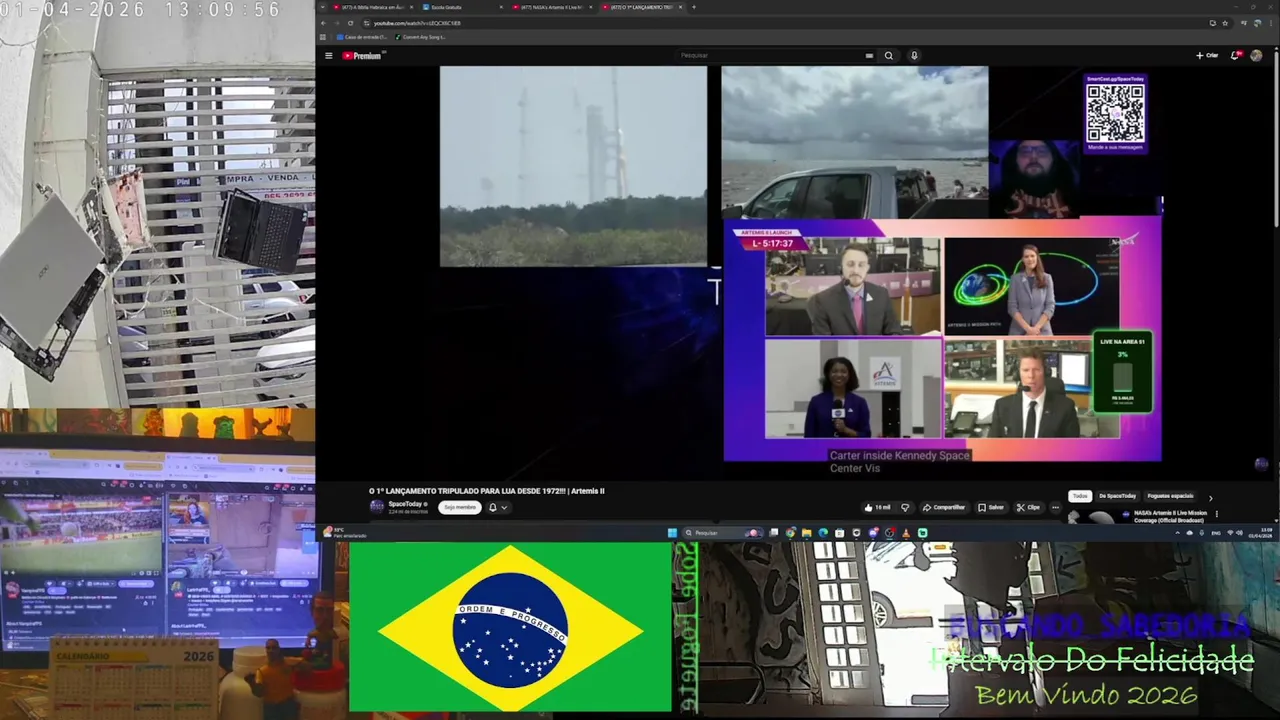Open VLC cone icon on the taskbar
This screenshot has width=1280, height=720.
[906, 533]
